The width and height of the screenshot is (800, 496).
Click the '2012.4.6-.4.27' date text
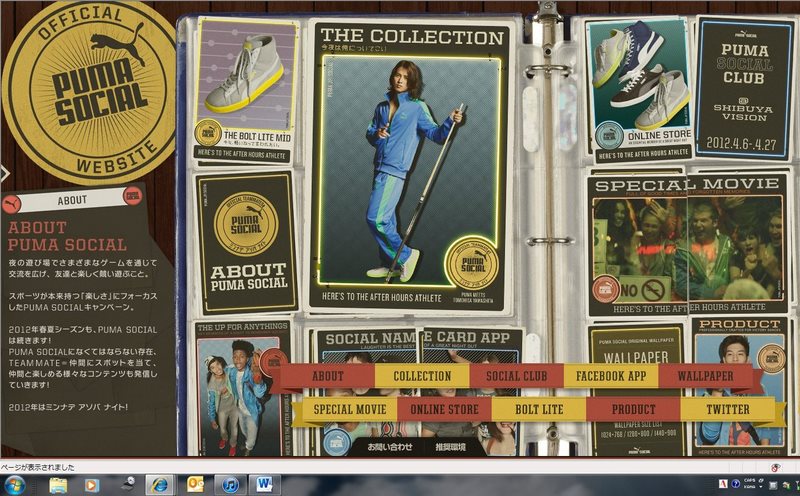pyautogui.click(x=741, y=144)
